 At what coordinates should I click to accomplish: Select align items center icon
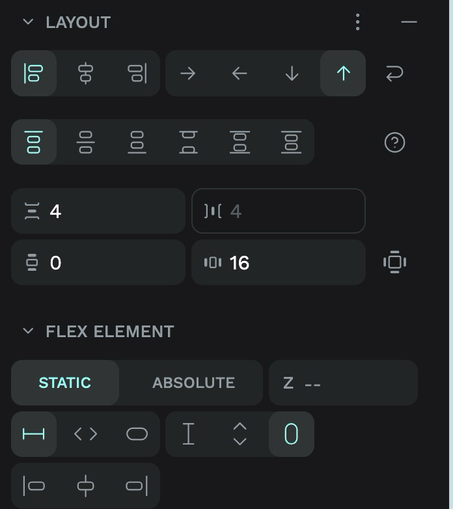(85, 73)
